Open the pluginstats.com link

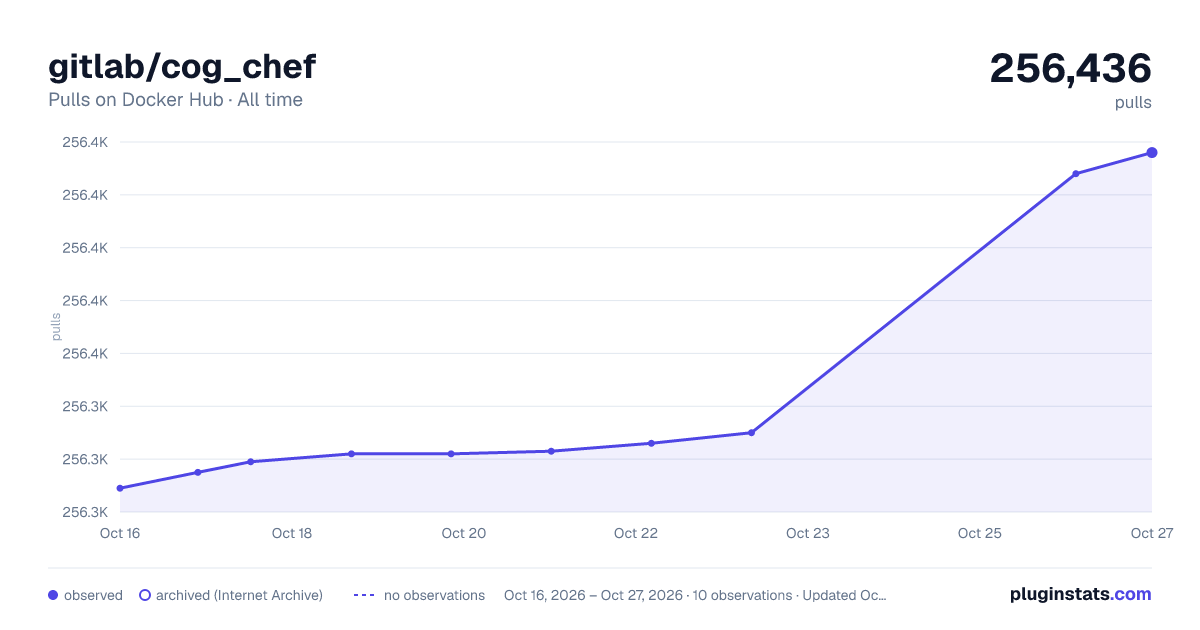coord(1080,594)
